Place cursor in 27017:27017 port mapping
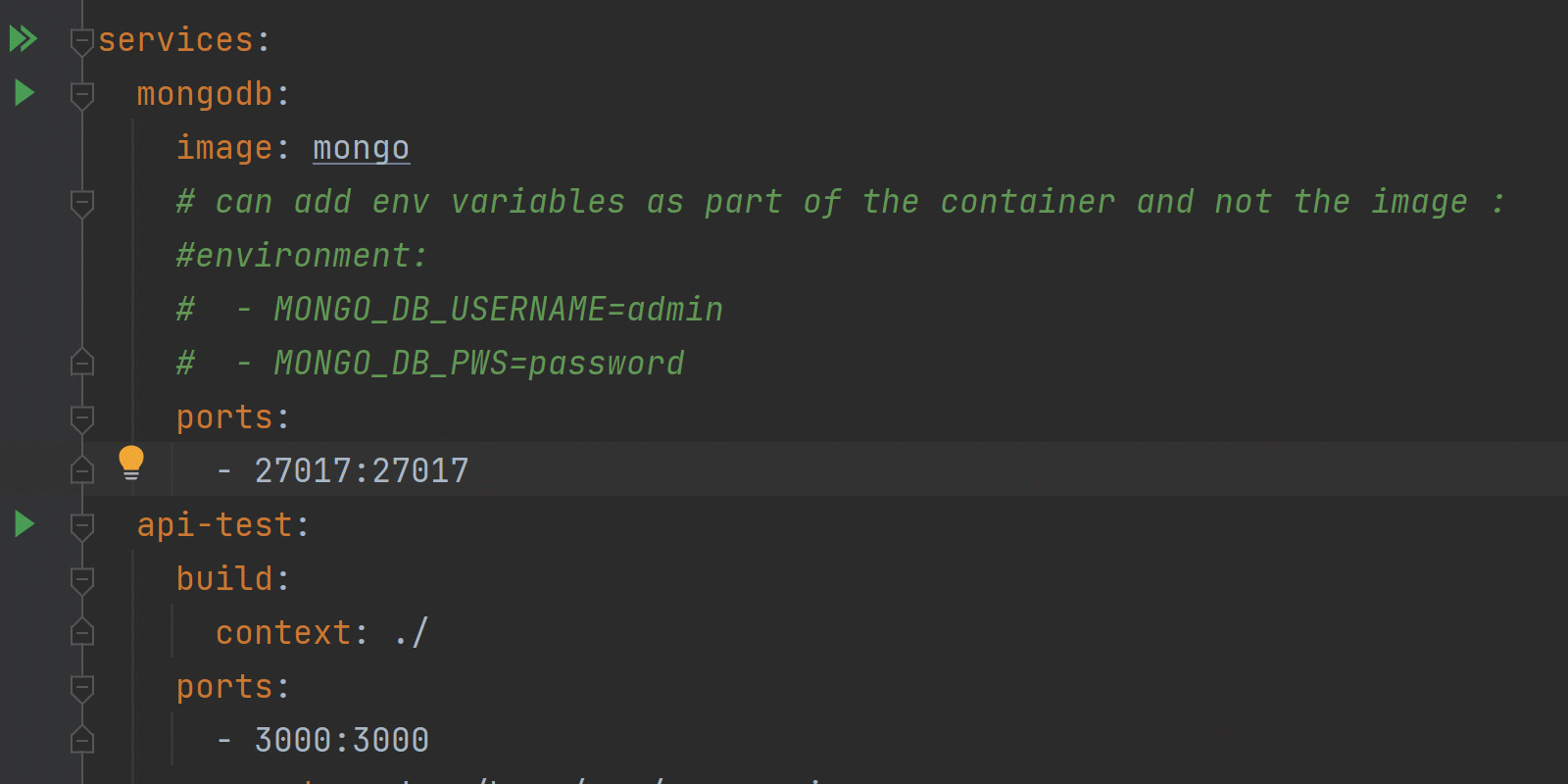 [362, 470]
